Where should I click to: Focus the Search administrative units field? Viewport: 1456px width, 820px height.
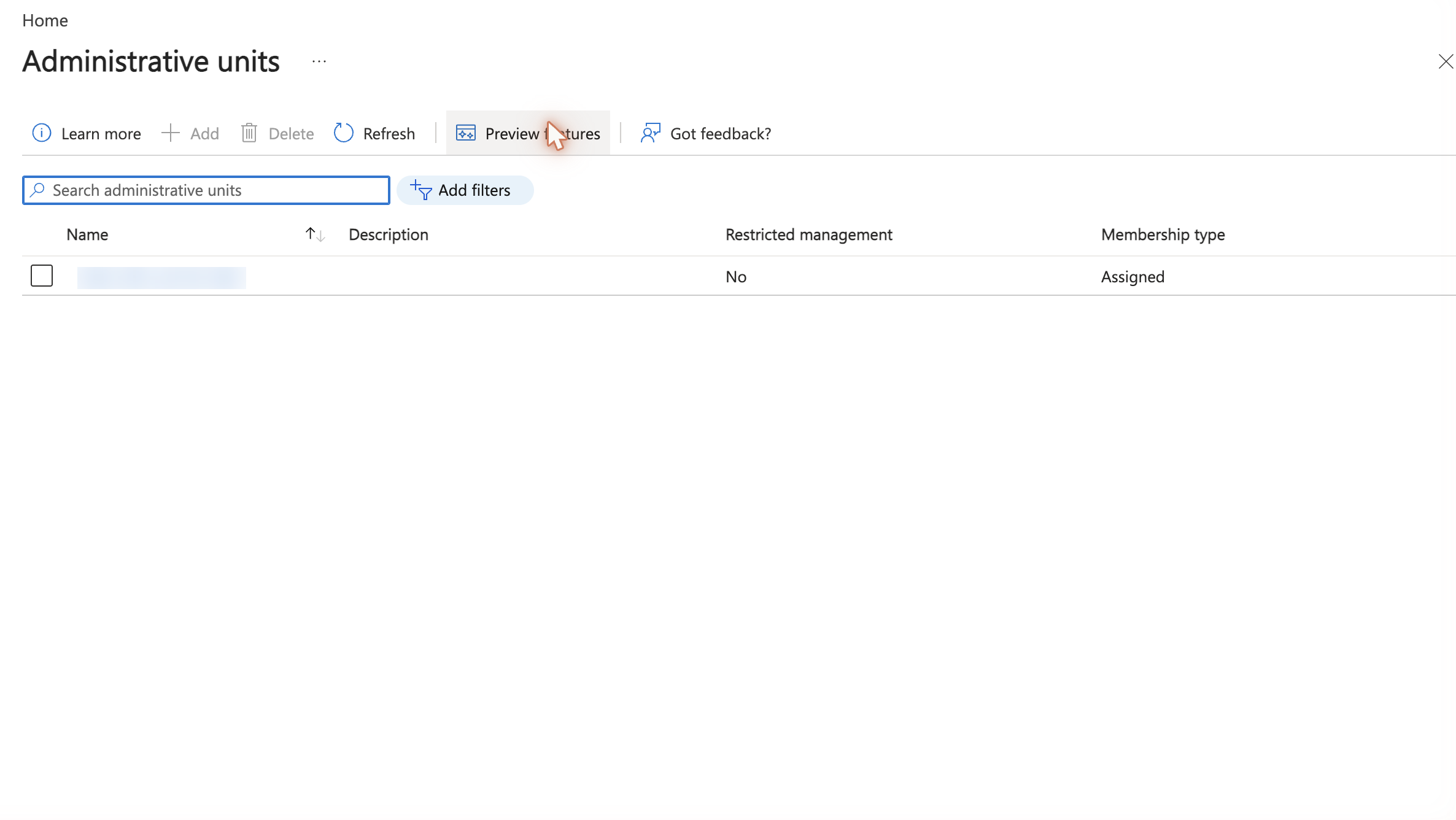click(x=206, y=190)
